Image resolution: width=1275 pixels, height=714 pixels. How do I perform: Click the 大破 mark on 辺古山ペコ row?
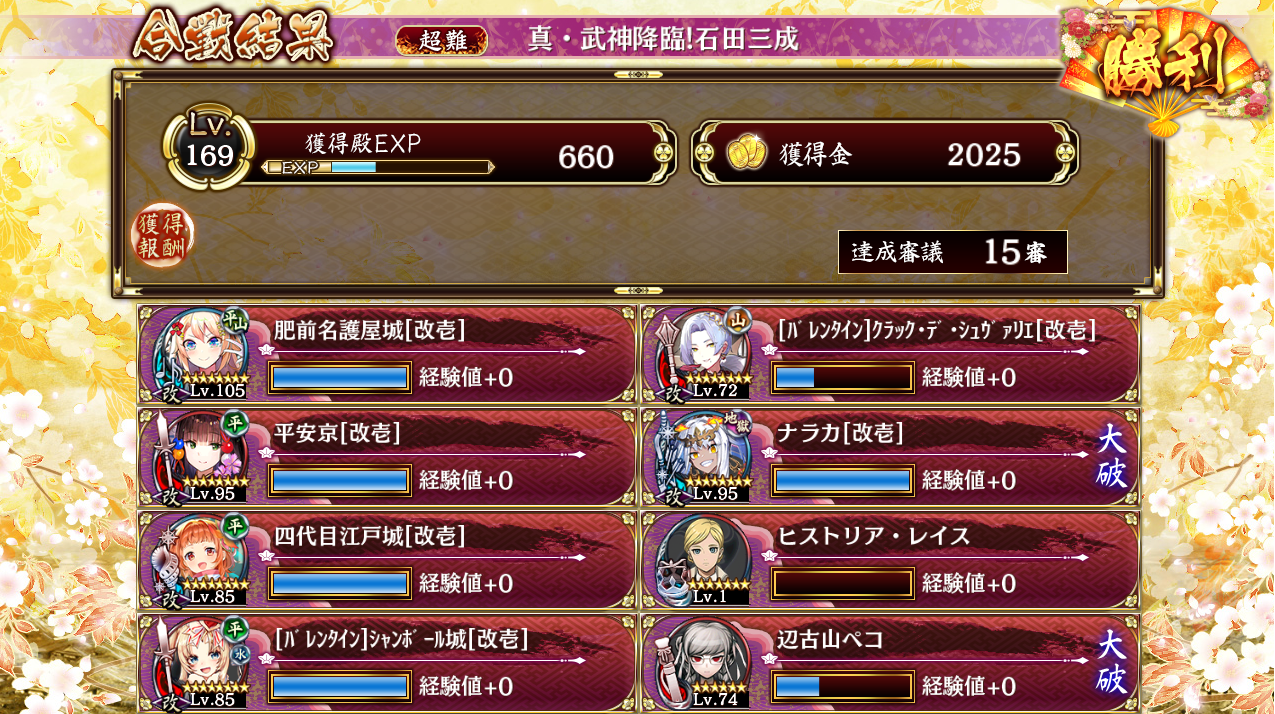[1111, 662]
